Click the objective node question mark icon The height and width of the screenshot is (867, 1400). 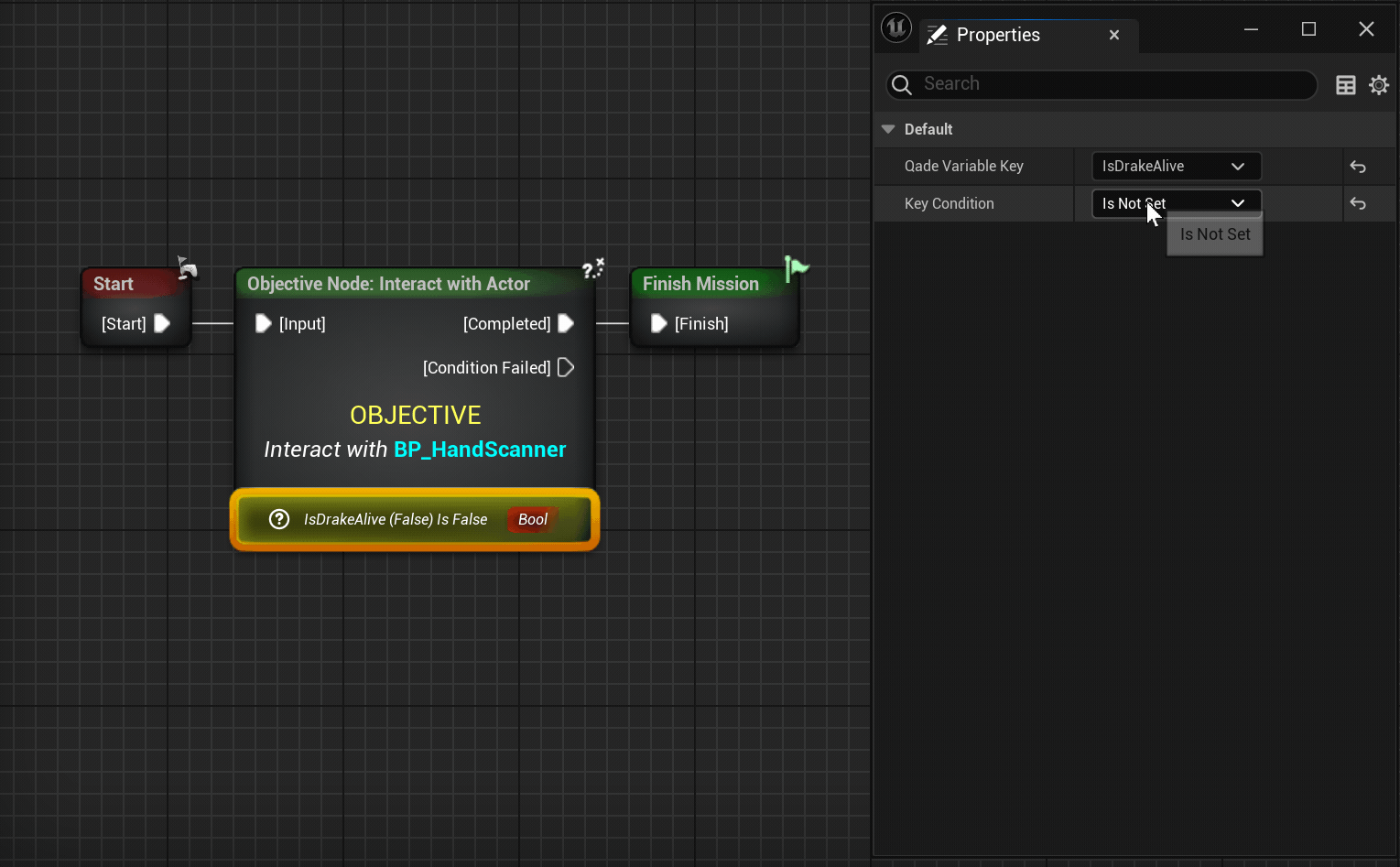[593, 268]
